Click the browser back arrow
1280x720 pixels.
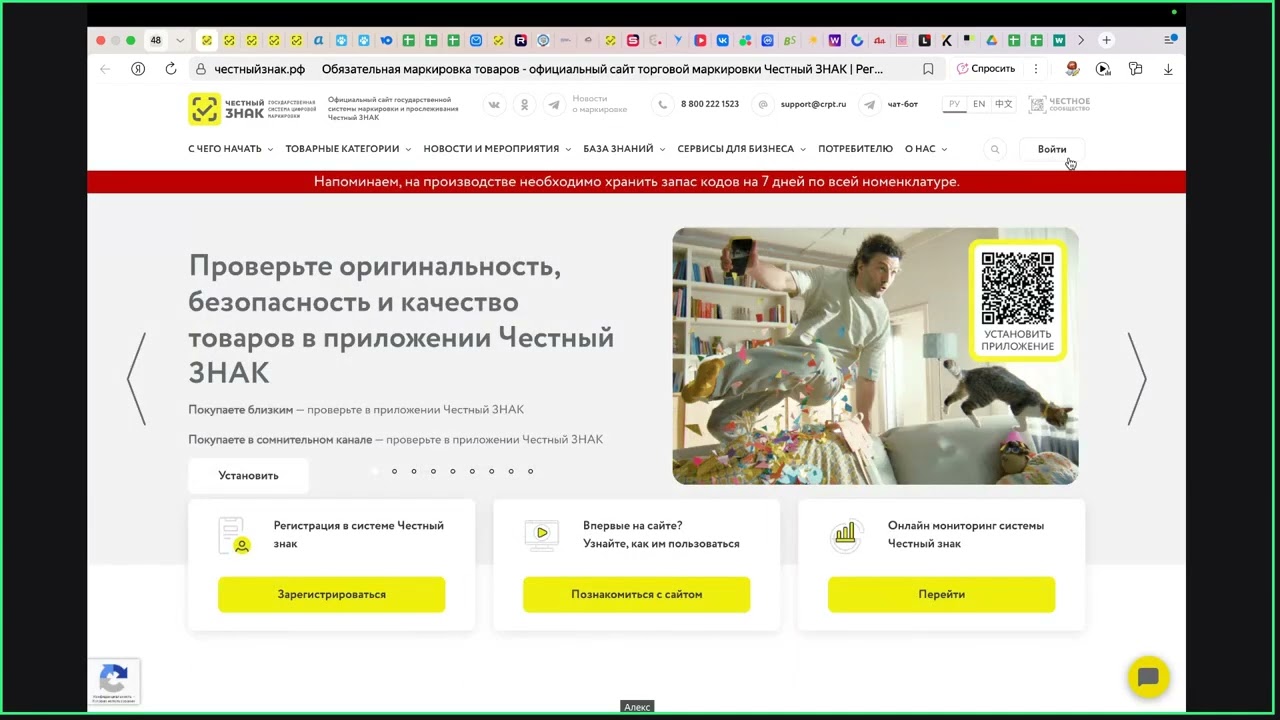105,69
